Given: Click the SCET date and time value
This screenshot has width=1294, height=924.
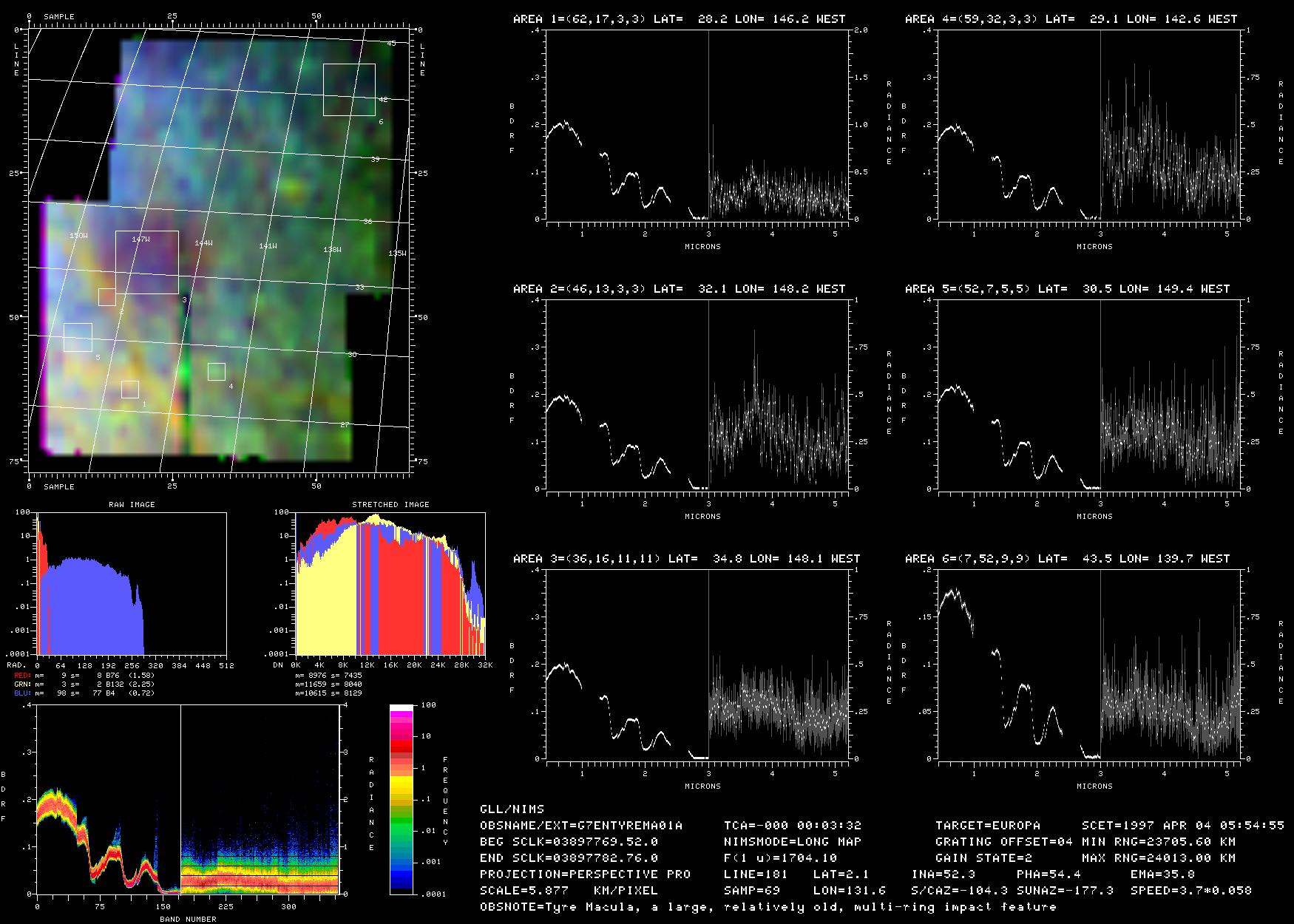Looking at the screenshot, I should [x=1183, y=826].
